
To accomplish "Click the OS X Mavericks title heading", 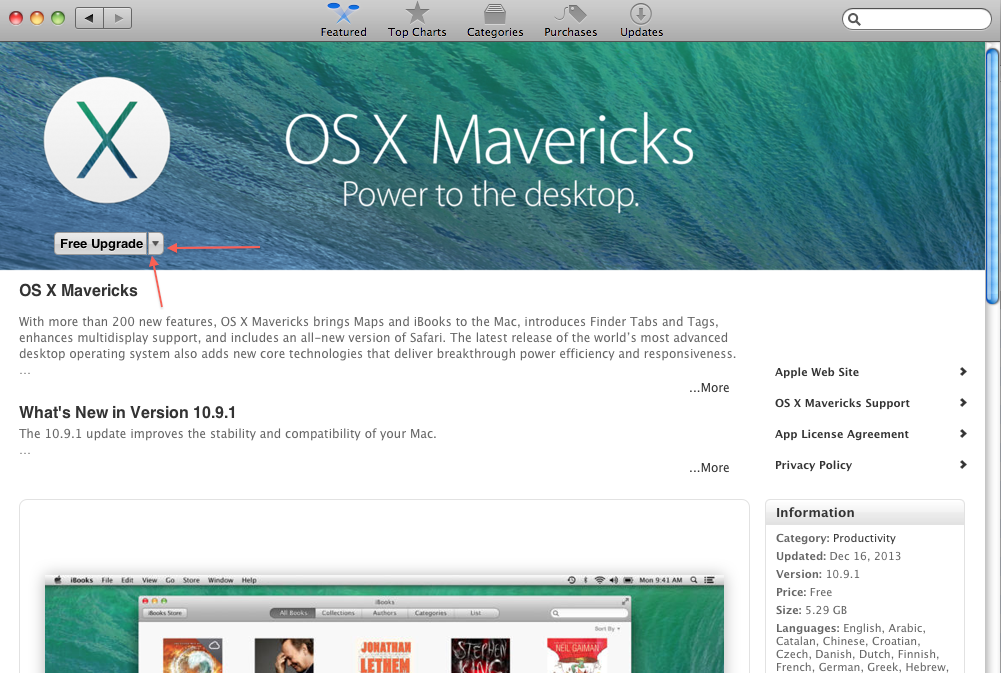I will click(78, 291).
